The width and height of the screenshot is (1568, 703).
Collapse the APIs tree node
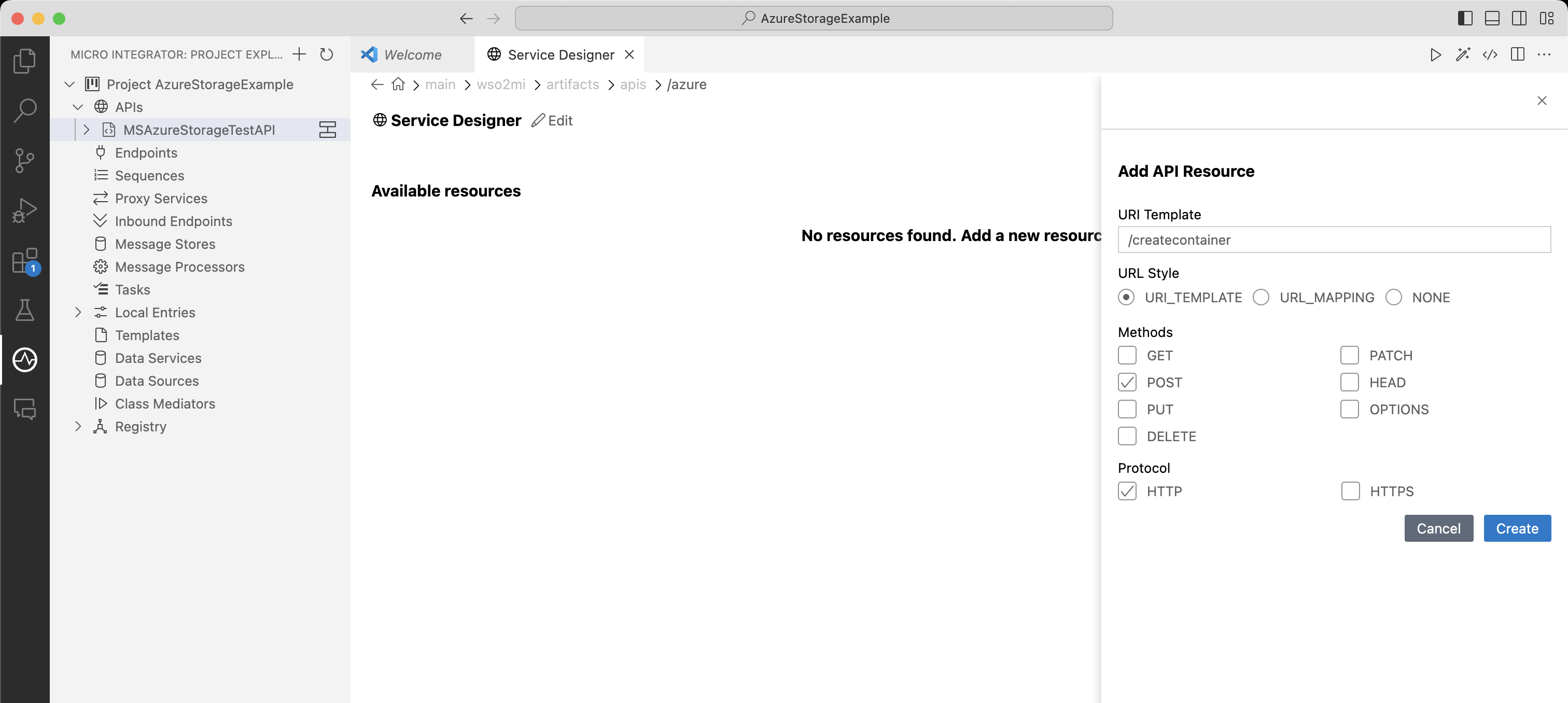click(x=77, y=107)
